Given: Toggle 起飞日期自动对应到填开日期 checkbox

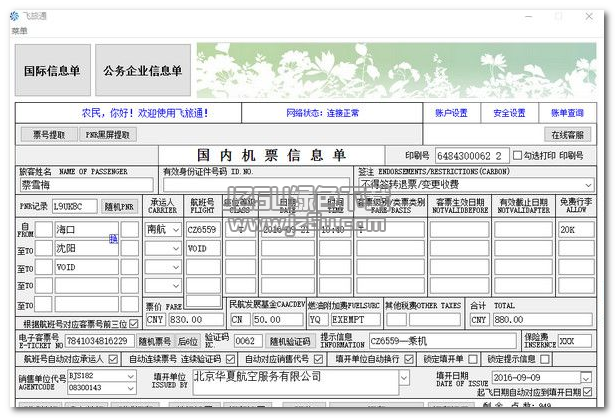Looking at the screenshot, I should 588,392.
